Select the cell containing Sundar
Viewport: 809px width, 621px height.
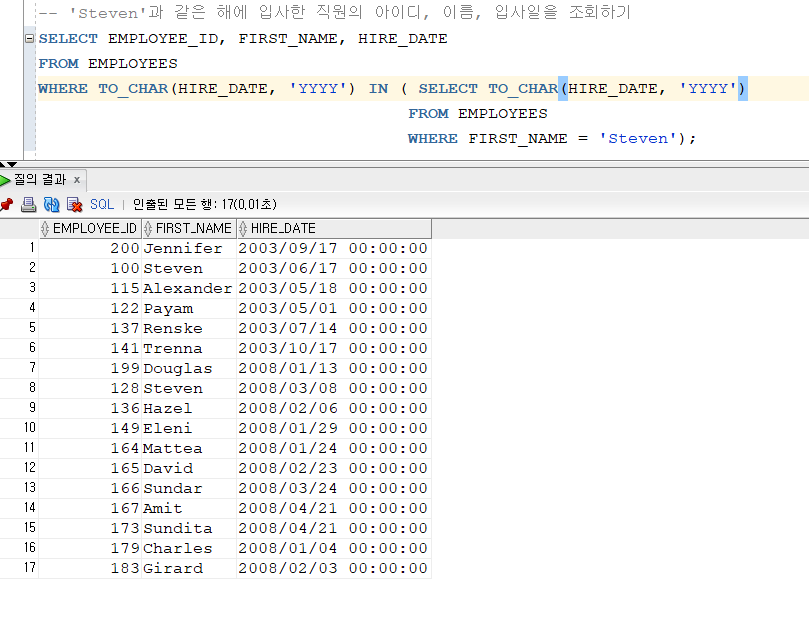tap(189, 488)
